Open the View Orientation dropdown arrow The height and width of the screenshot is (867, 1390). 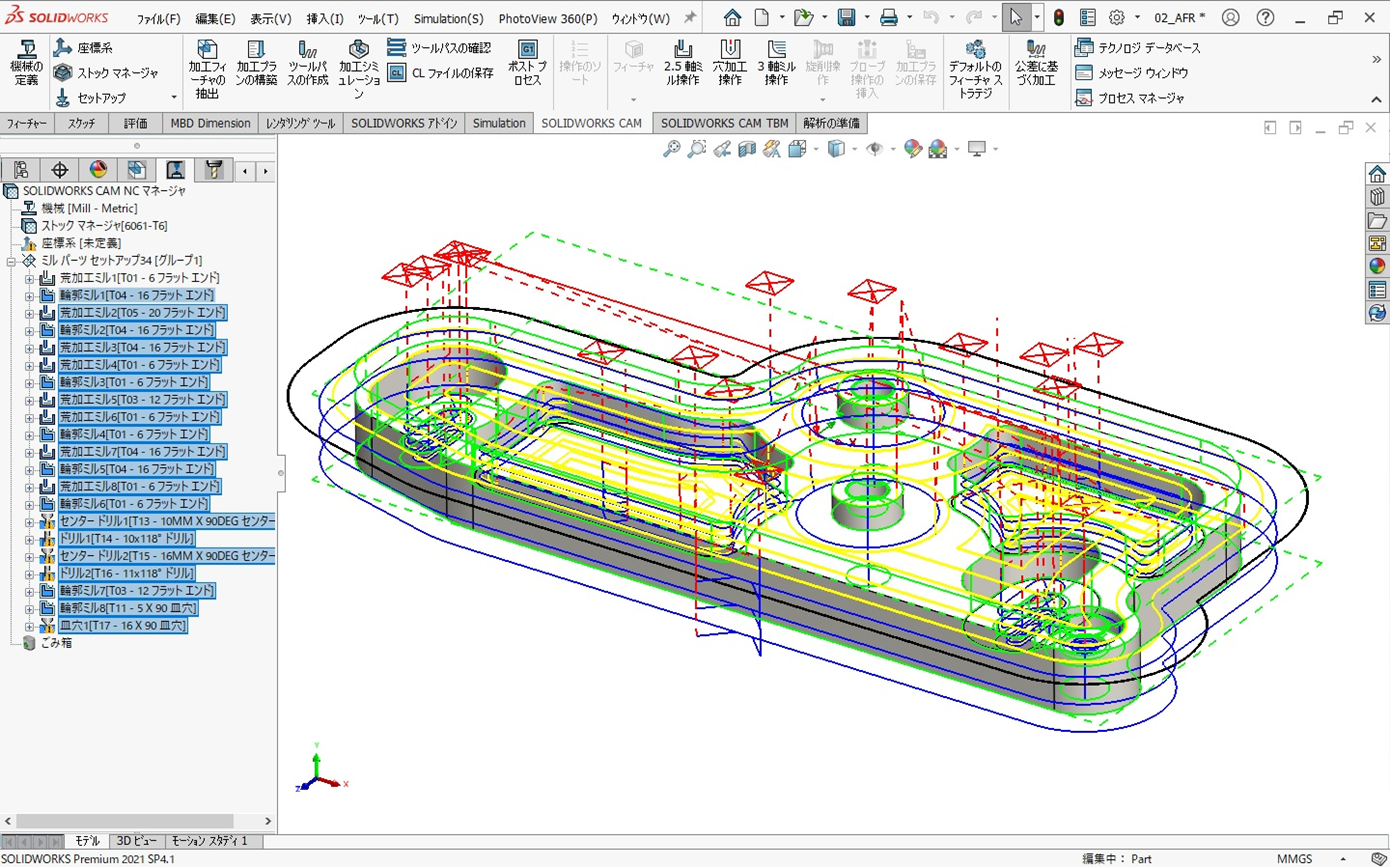pyautogui.click(x=816, y=149)
